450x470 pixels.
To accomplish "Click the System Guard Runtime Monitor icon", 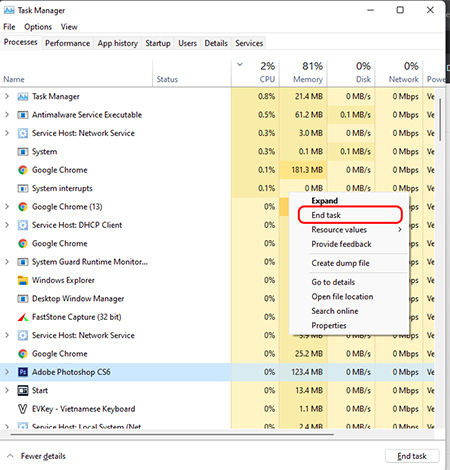I will (x=23, y=262).
